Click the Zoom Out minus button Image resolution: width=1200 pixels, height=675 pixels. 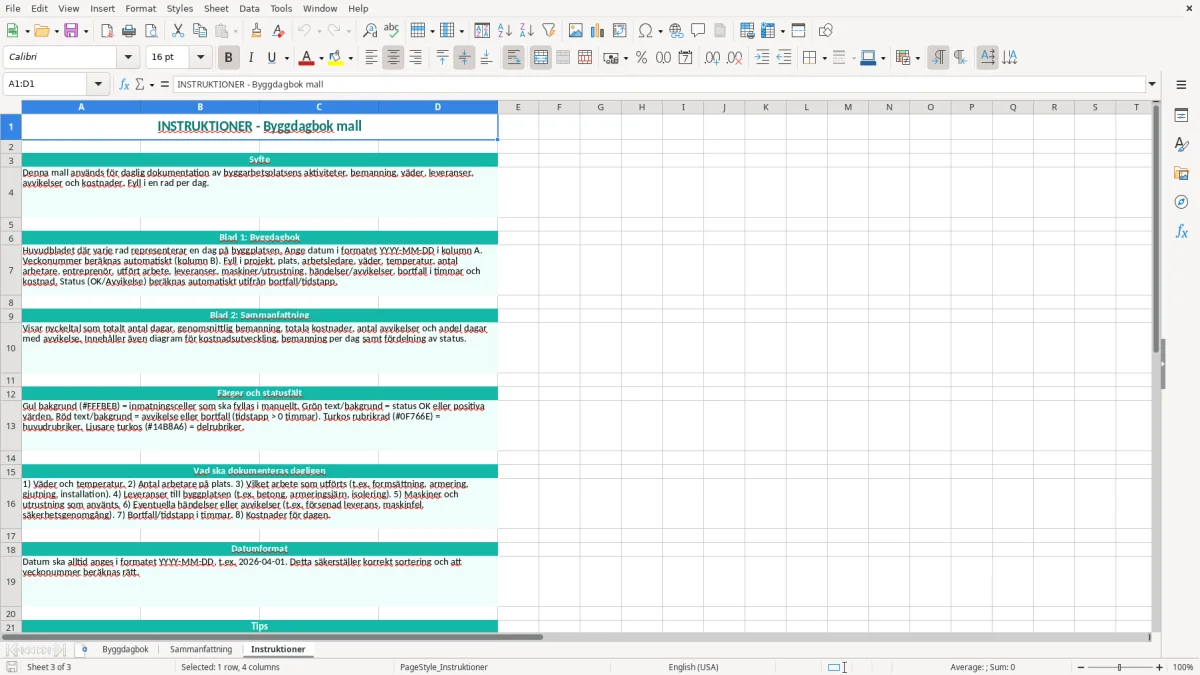1081,667
